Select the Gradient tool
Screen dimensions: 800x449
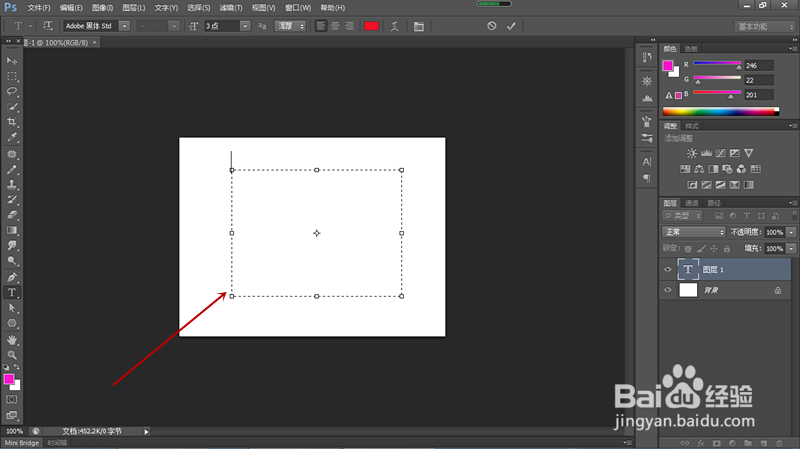(x=12, y=230)
